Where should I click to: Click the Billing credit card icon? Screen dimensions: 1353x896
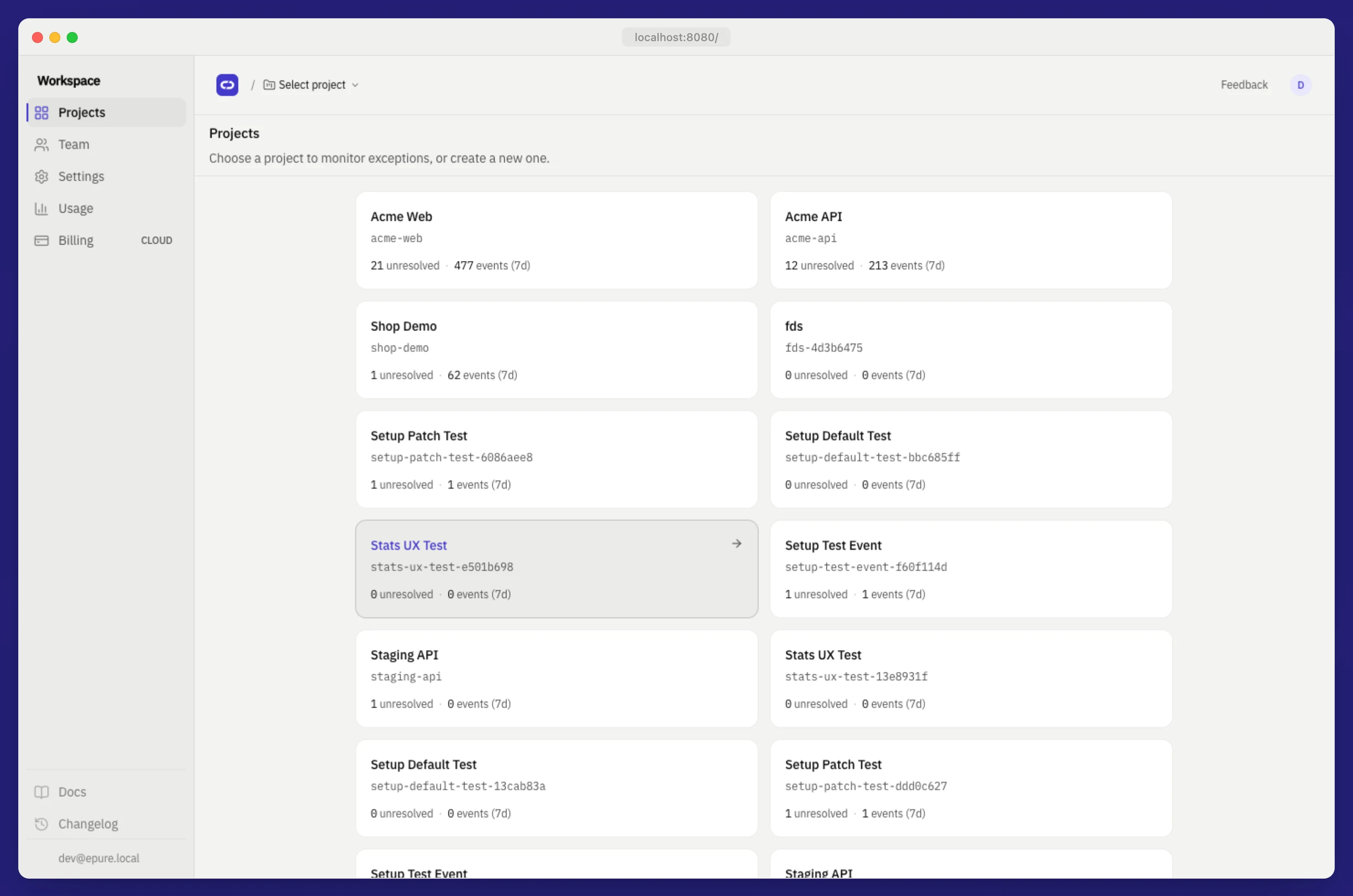pos(41,240)
